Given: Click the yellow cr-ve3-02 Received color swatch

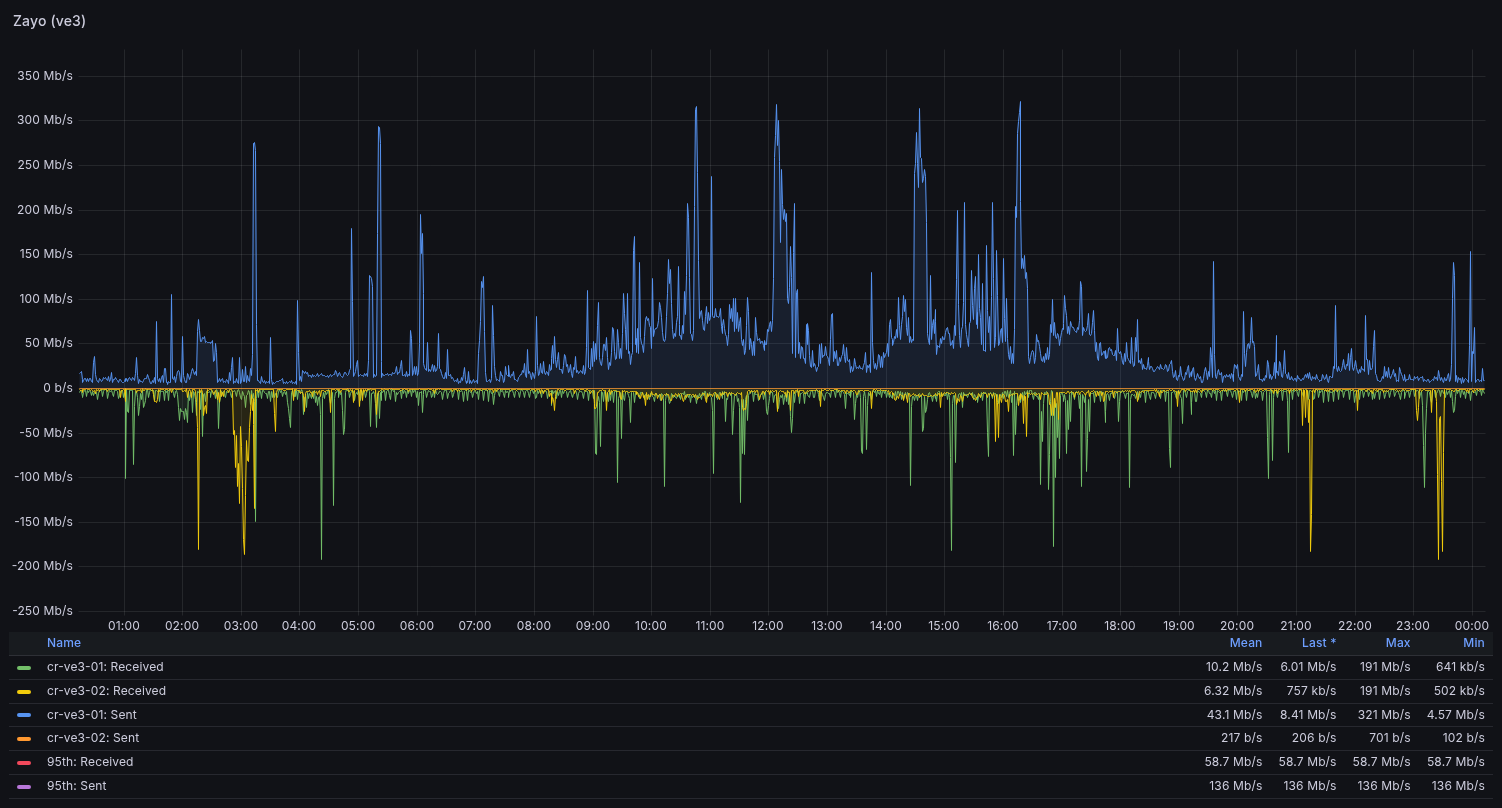Looking at the screenshot, I should tap(24, 691).
